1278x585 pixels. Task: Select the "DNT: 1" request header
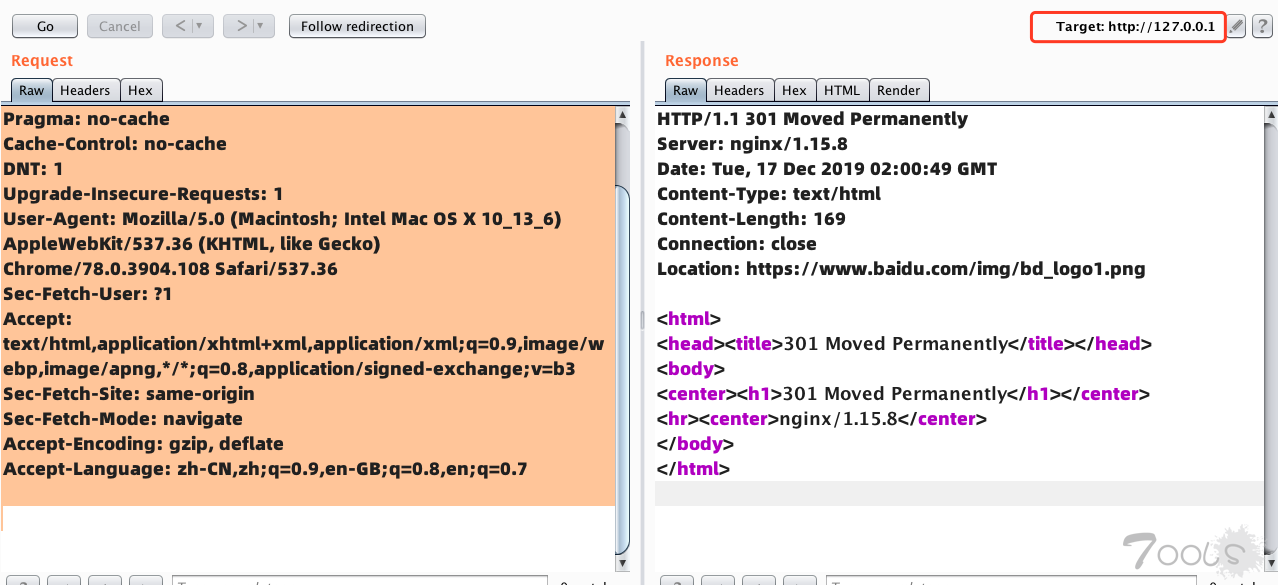[x=33, y=169]
